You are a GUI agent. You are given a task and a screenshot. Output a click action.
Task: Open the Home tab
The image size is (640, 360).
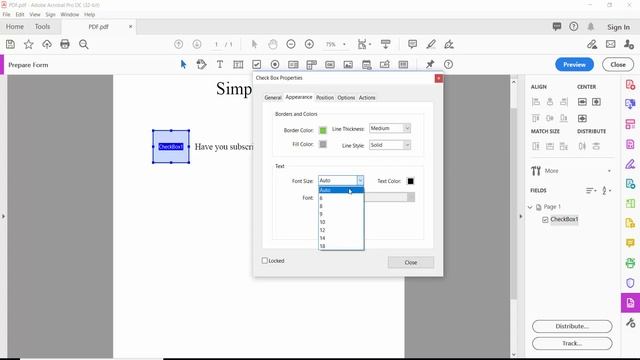coord(15,27)
